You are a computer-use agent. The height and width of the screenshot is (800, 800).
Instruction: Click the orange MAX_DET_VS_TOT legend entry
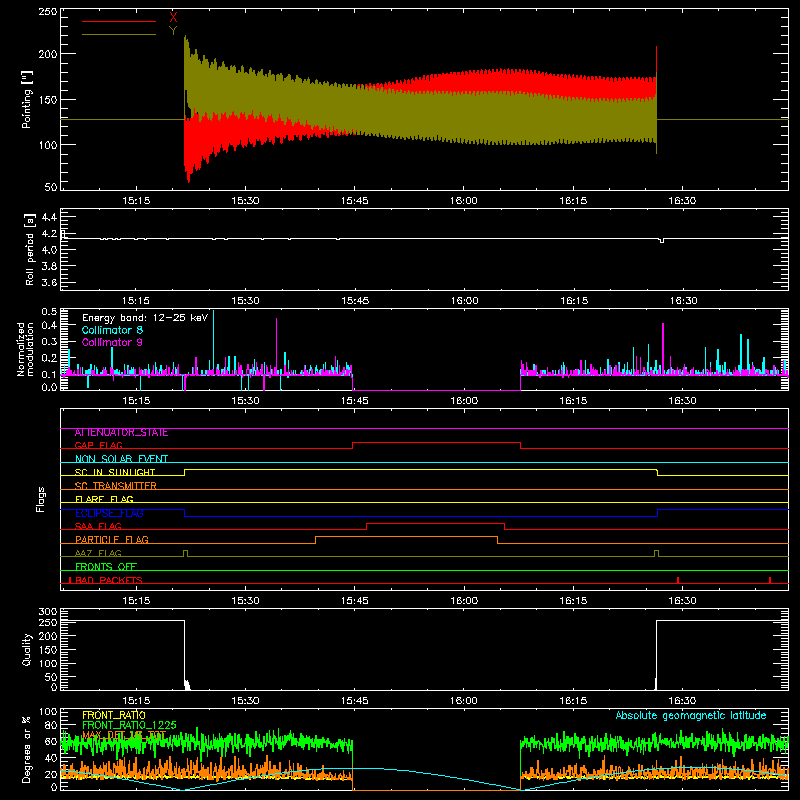[x=124, y=735]
